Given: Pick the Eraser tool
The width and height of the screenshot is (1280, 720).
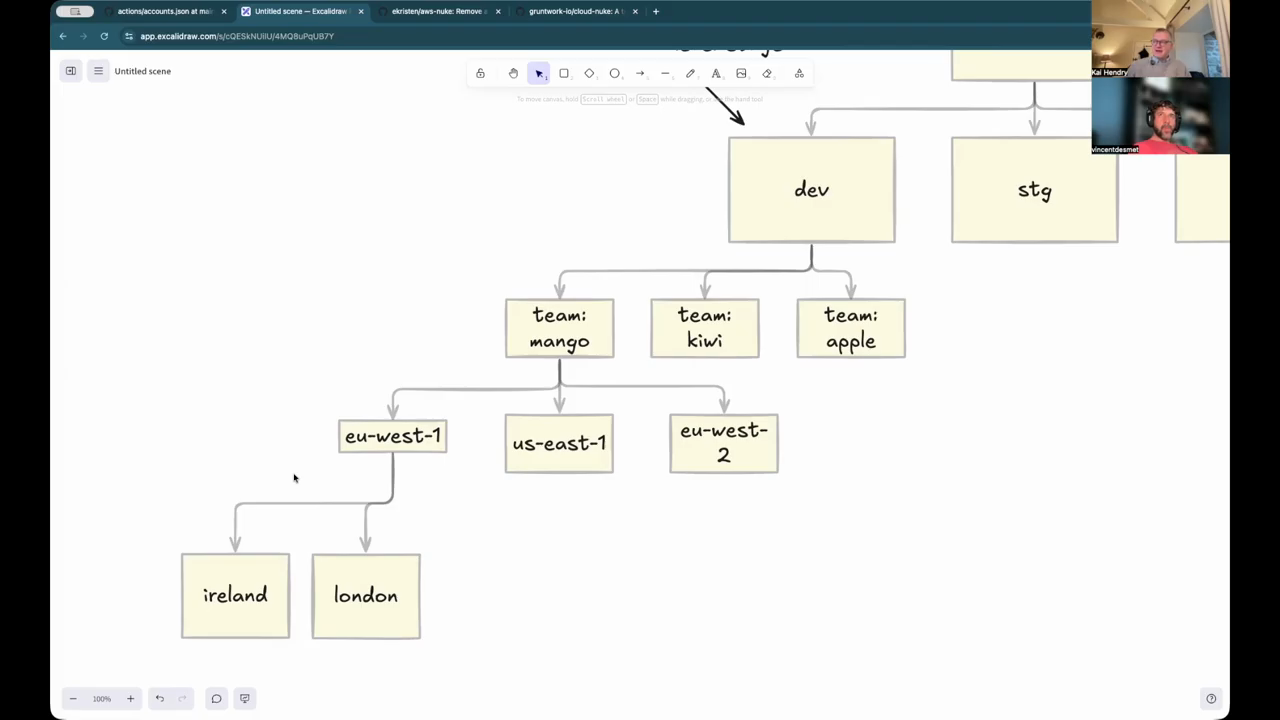Looking at the screenshot, I should tap(767, 73).
